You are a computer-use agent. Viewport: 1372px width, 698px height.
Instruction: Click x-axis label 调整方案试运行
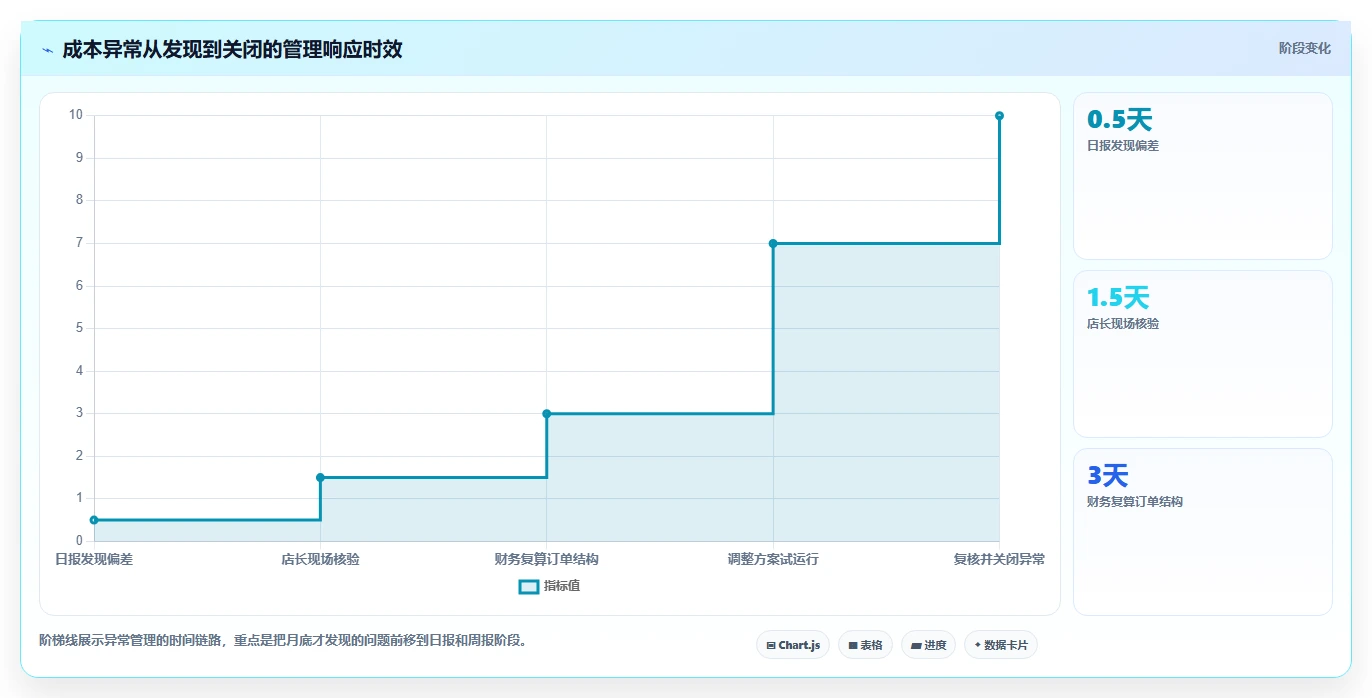pyautogui.click(x=773, y=559)
